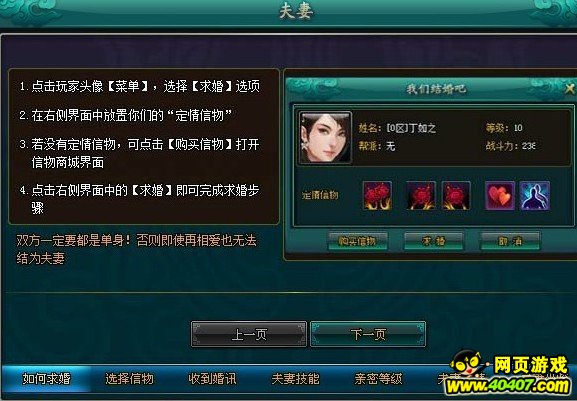577x401 pixels.
Task: Go to next page with 下一页
Action: [x=368, y=334]
